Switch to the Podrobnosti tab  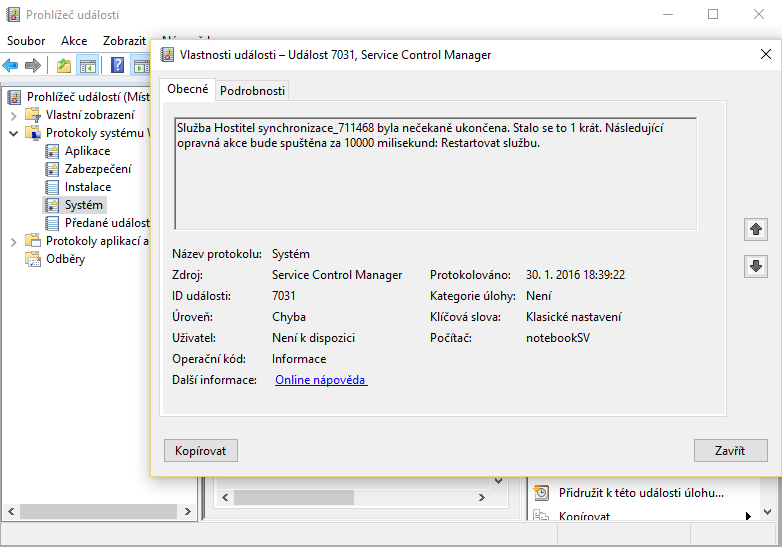tap(252, 91)
